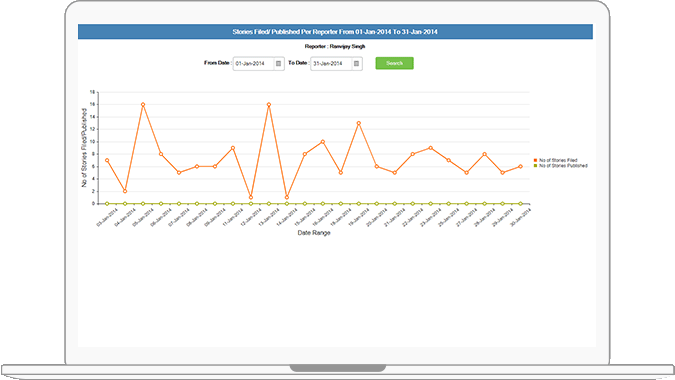
Task: Select the orange data point for 11-Jan-2014
Action: point(233,148)
